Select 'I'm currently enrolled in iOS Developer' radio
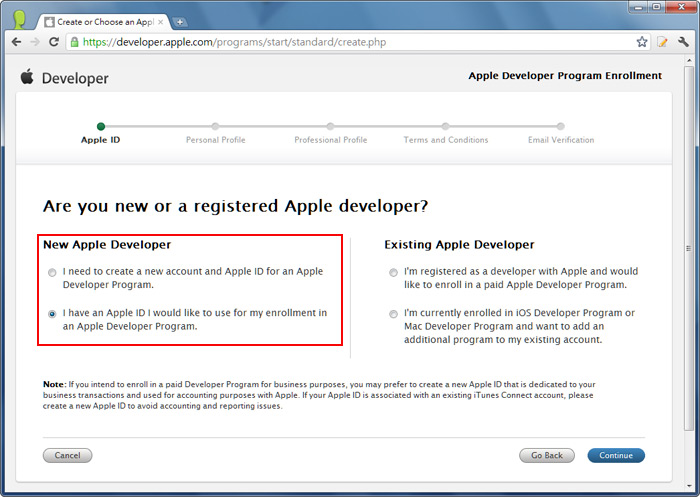 393,314
